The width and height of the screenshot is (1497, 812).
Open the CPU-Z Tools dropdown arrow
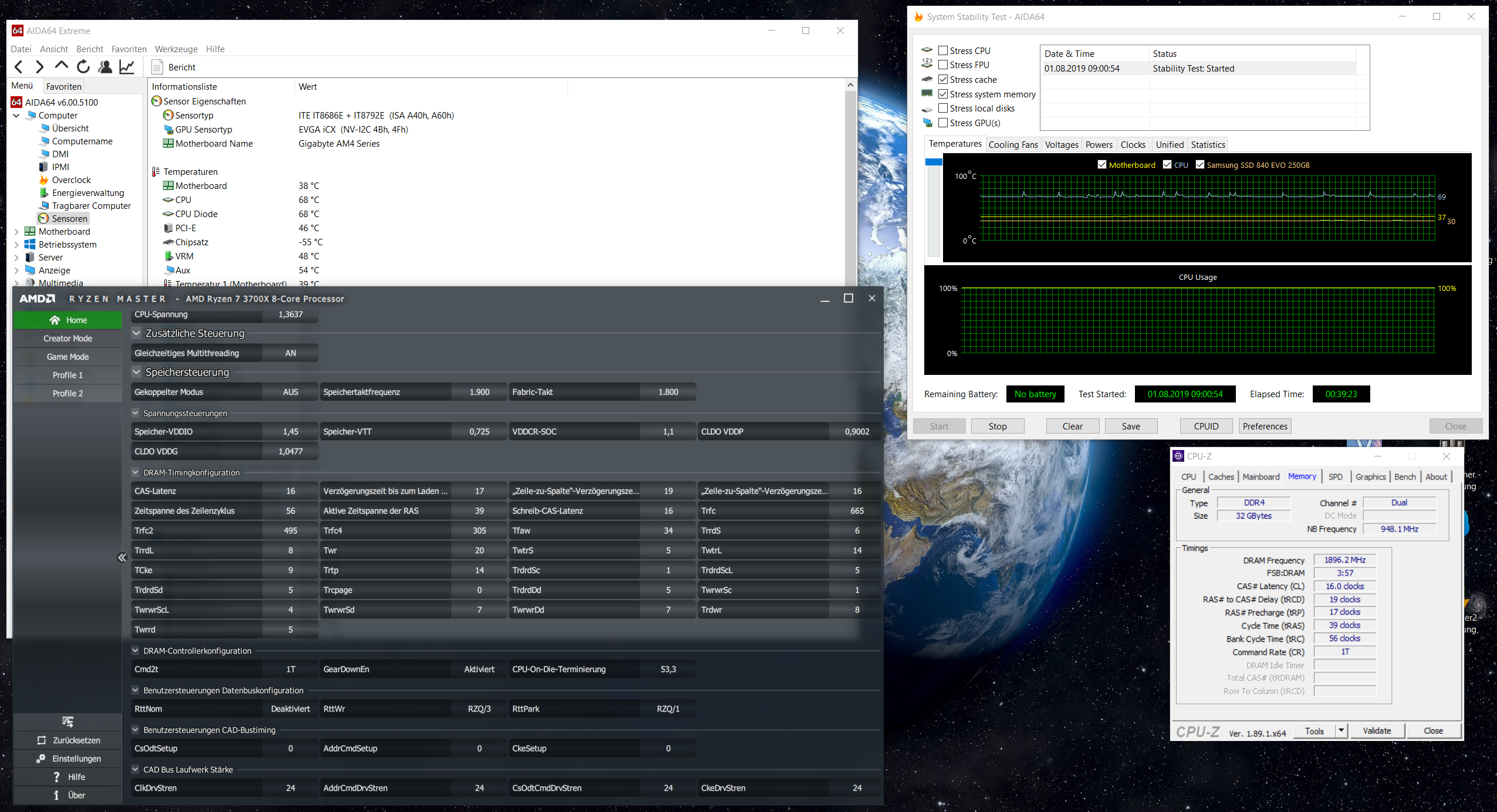(1341, 730)
